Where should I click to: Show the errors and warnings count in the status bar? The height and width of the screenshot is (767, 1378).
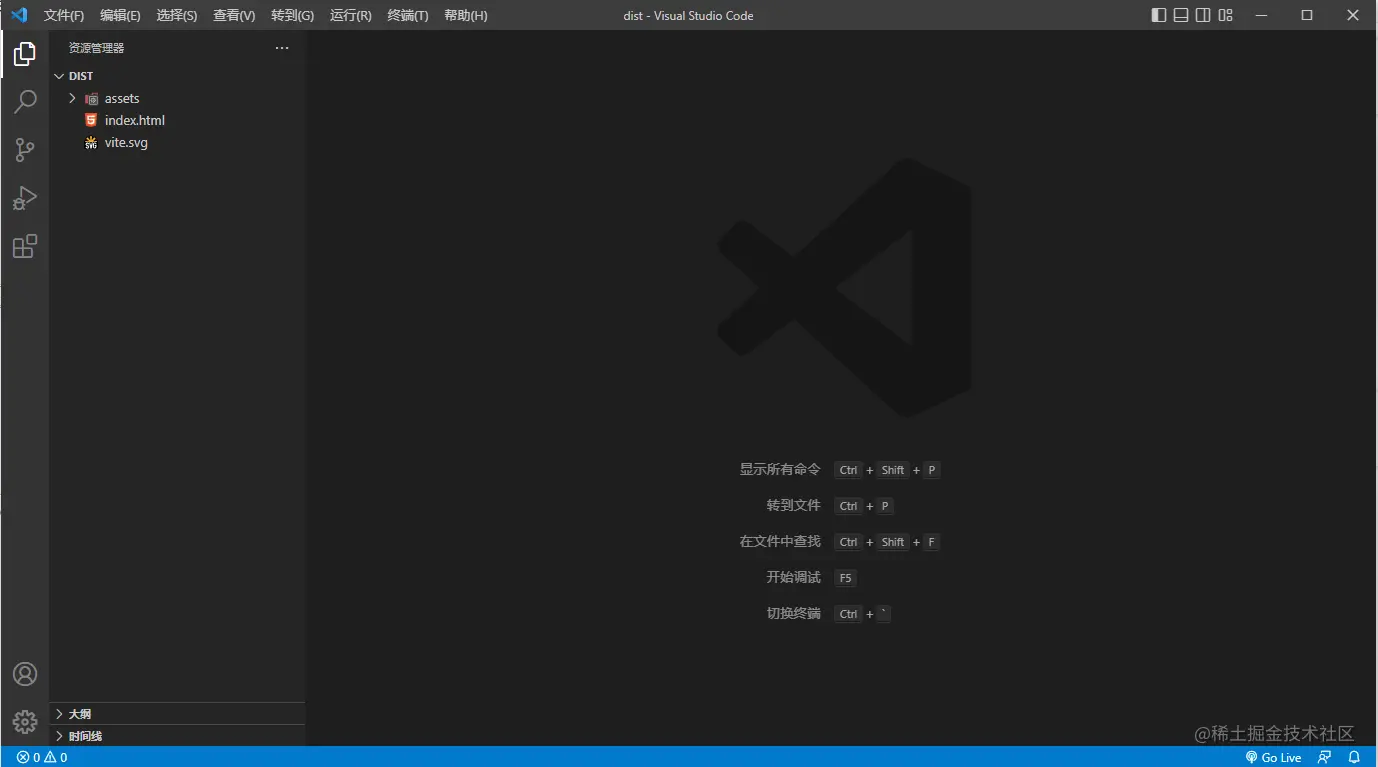pyautogui.click(x=42, y=757)
